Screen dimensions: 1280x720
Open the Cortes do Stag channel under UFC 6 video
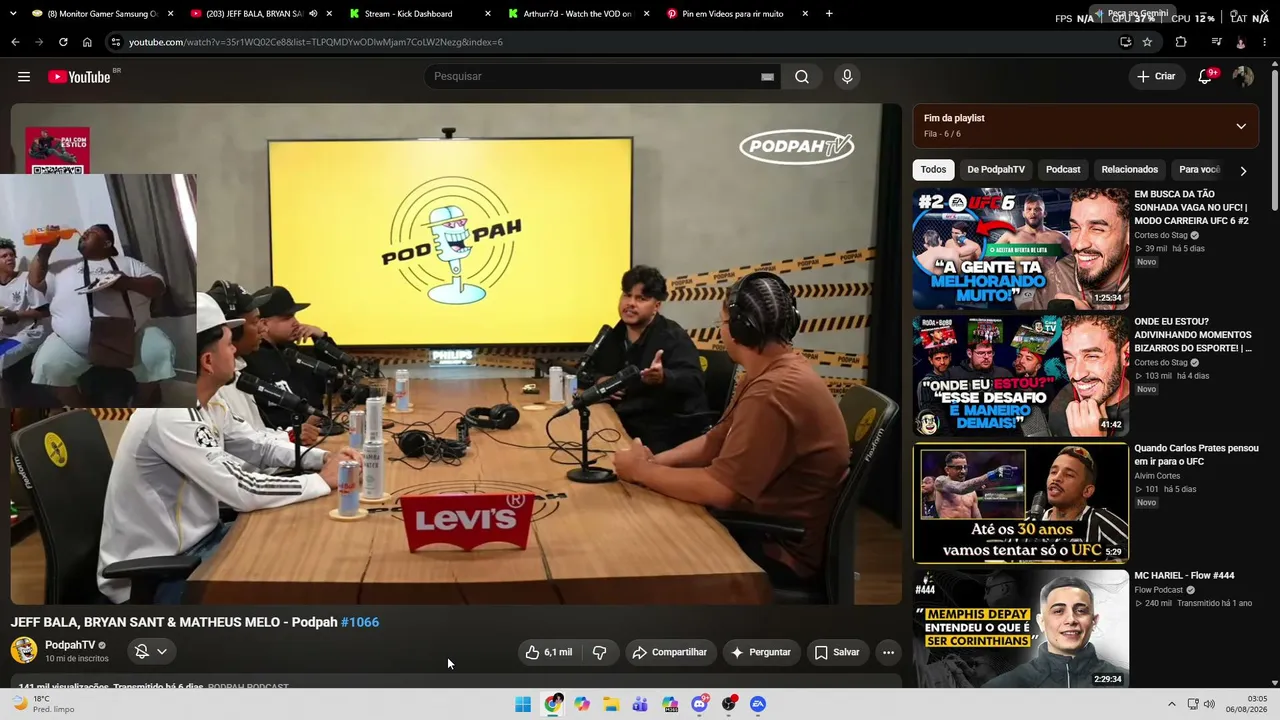(x=1161, y=235)
